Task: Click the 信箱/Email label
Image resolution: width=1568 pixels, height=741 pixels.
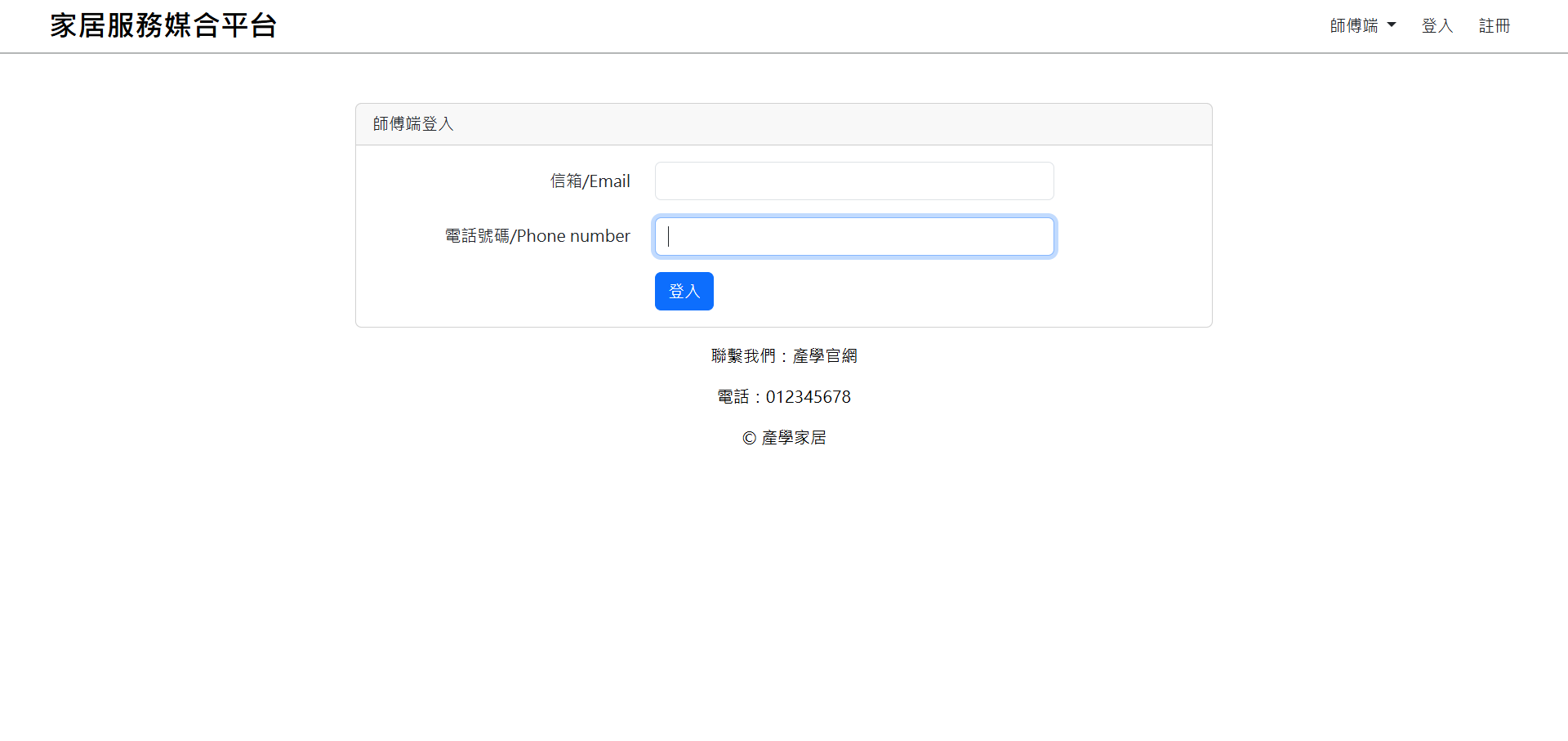Action: click(x=590, y=181)
